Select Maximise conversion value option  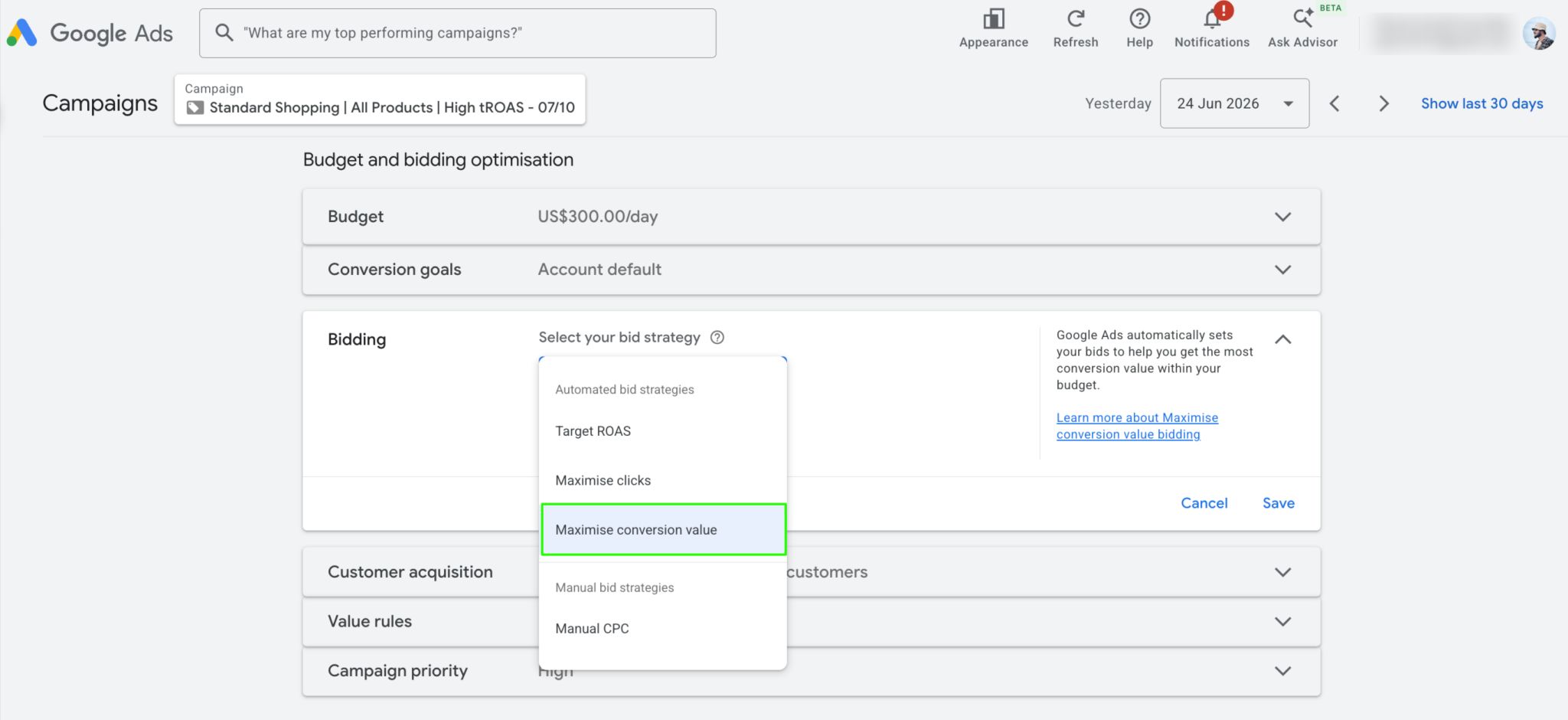pyautogui.click(x=663, y=529)
